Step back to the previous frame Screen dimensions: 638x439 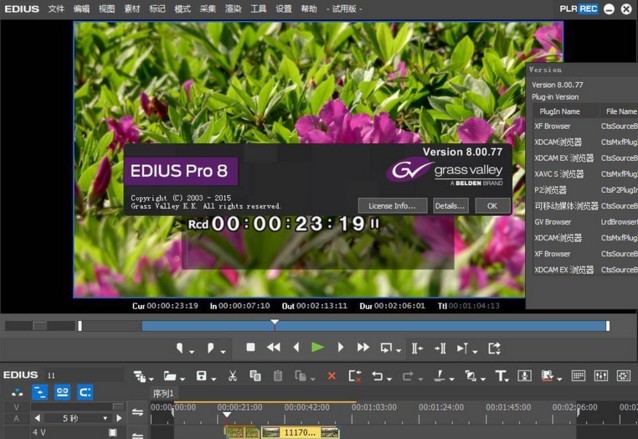click(x=296, y=347)
